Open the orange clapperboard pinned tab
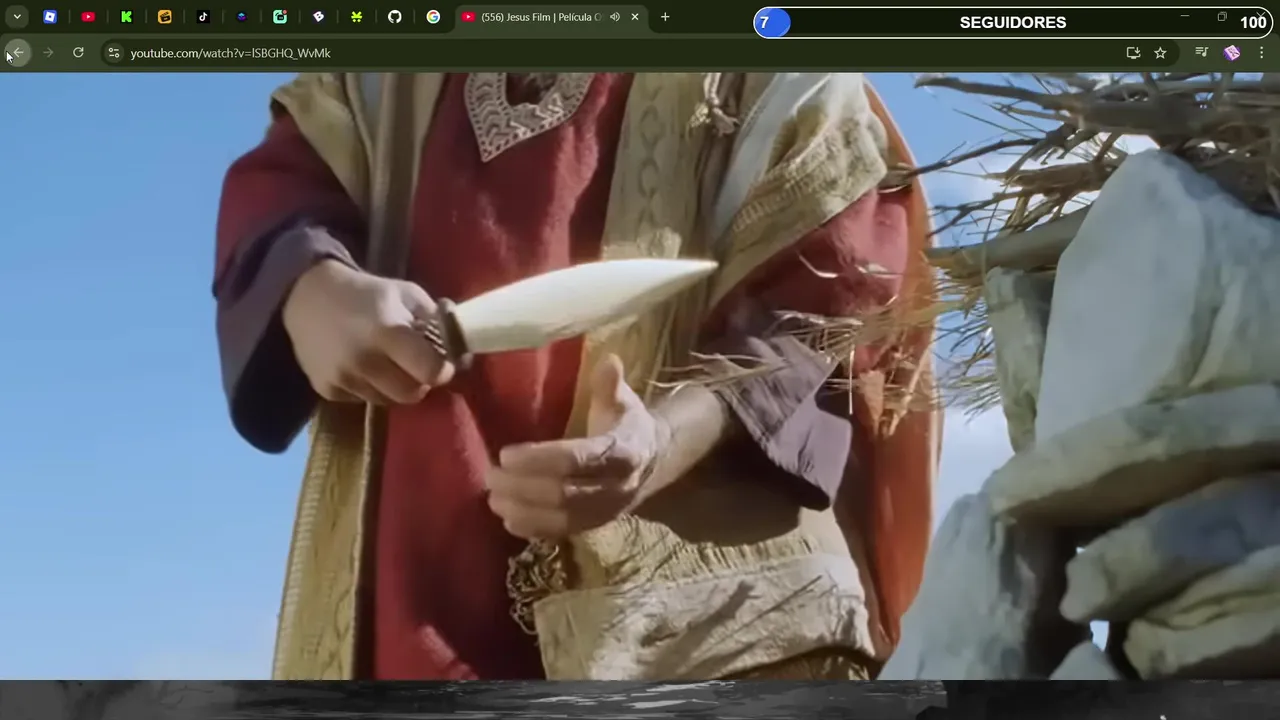 click(x=165, y=17)
